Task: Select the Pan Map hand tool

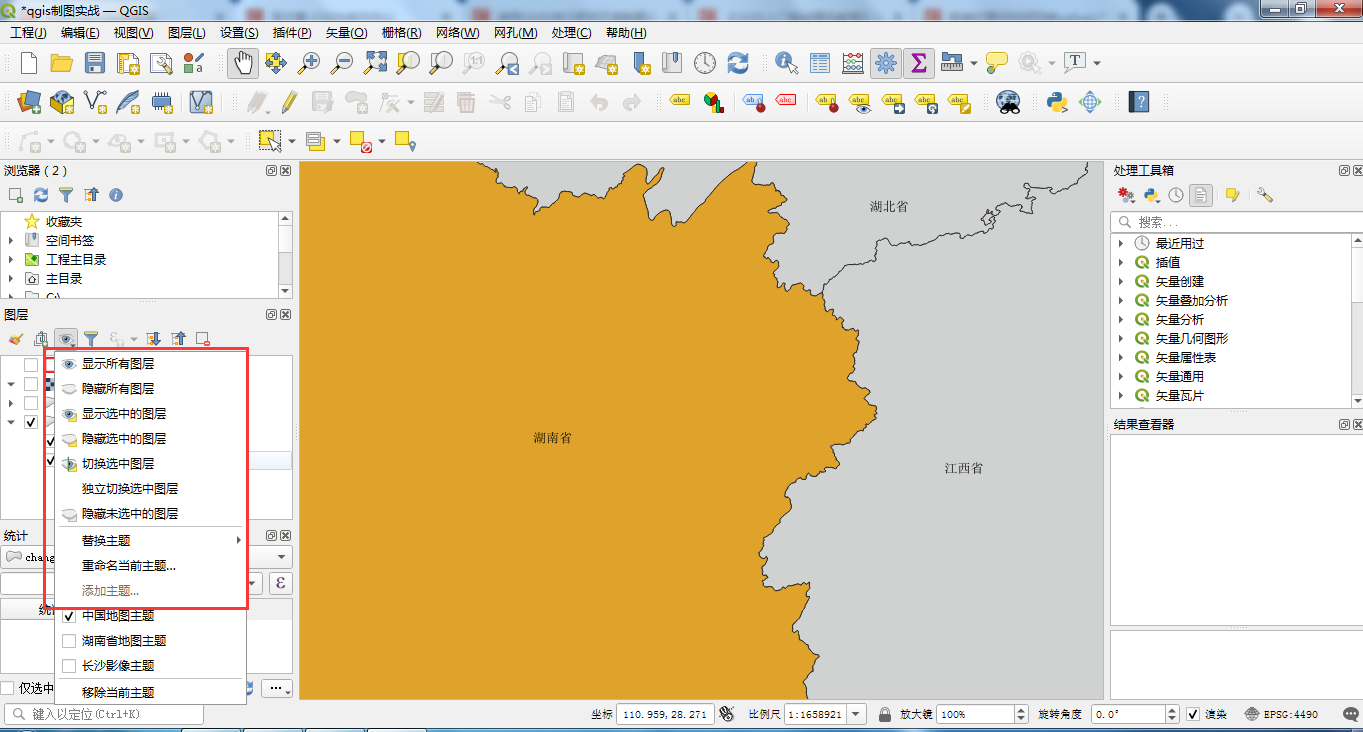Action: tap(242, 63)
